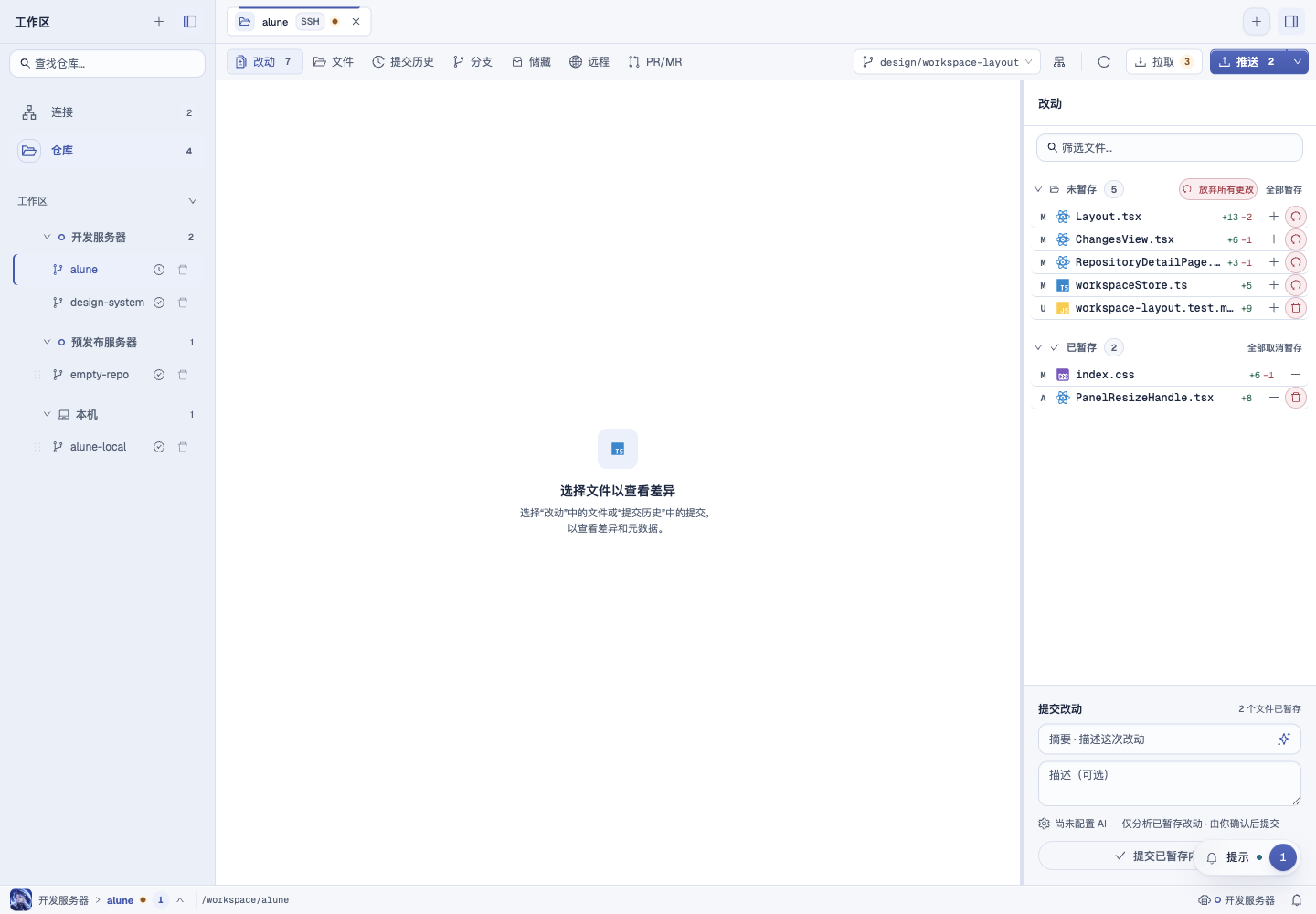Click the 推送 push button

point(1247,62)
